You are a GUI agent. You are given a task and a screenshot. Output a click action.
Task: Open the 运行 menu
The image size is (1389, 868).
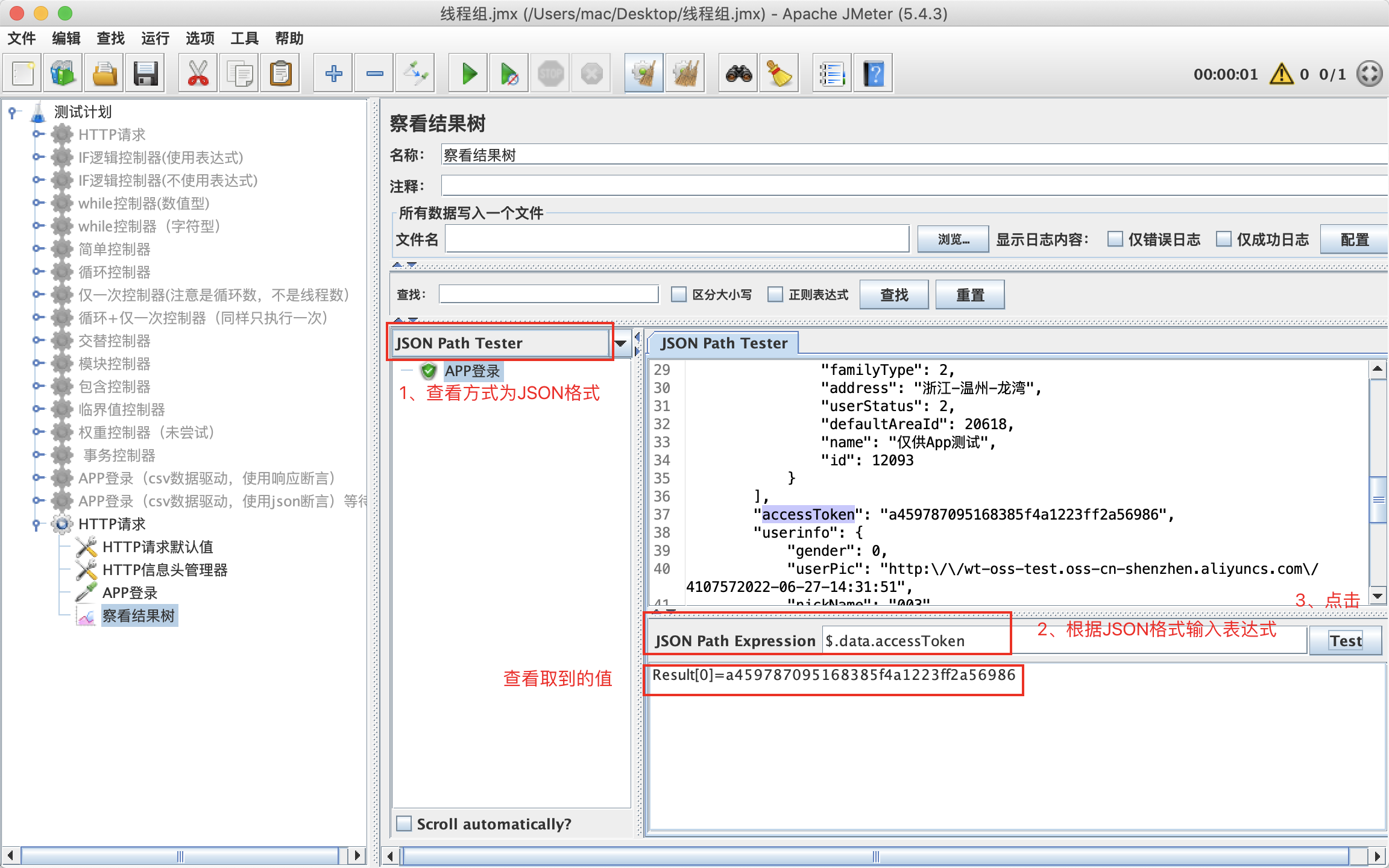[x=156, y=38]
